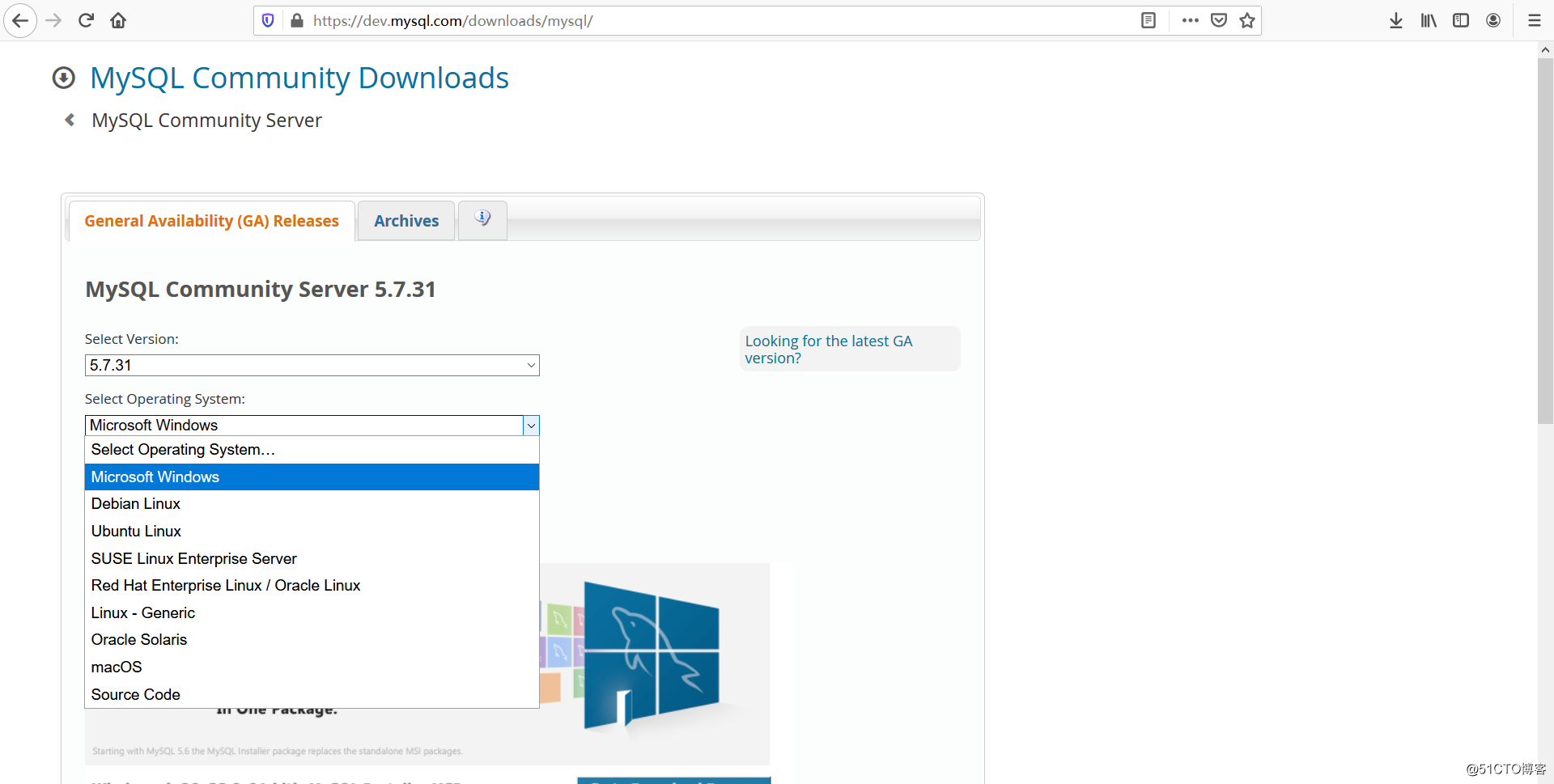
Task: Select Red Hat Enterprise Linux / Oracle Linux
Action: [312, 586]
